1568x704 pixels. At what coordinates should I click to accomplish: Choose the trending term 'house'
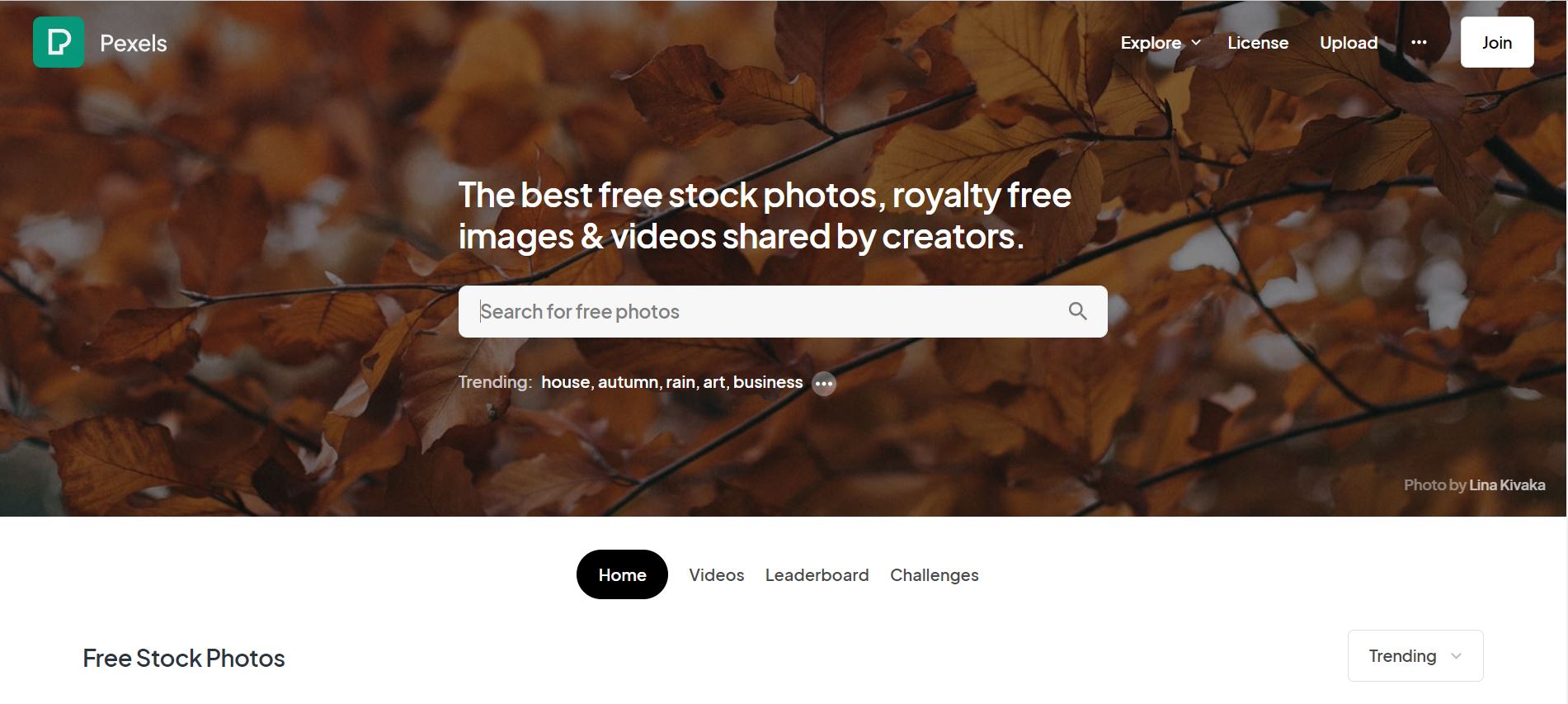pyautogui.click(x=565, y=382)
